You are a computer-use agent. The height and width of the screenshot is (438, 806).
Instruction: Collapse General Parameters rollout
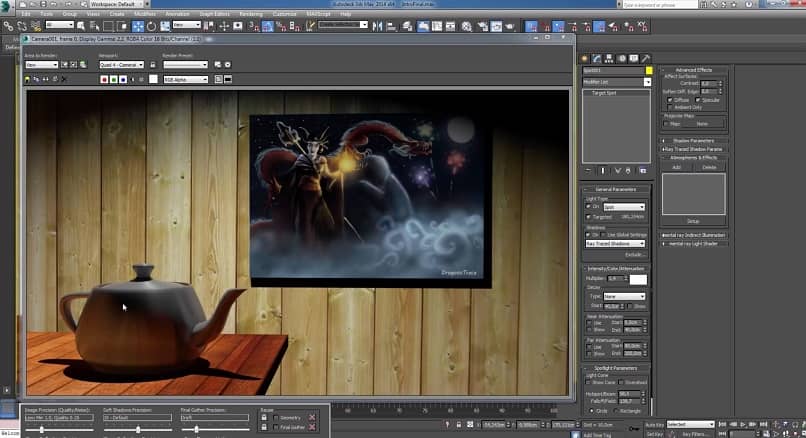(x=616, y=189)
